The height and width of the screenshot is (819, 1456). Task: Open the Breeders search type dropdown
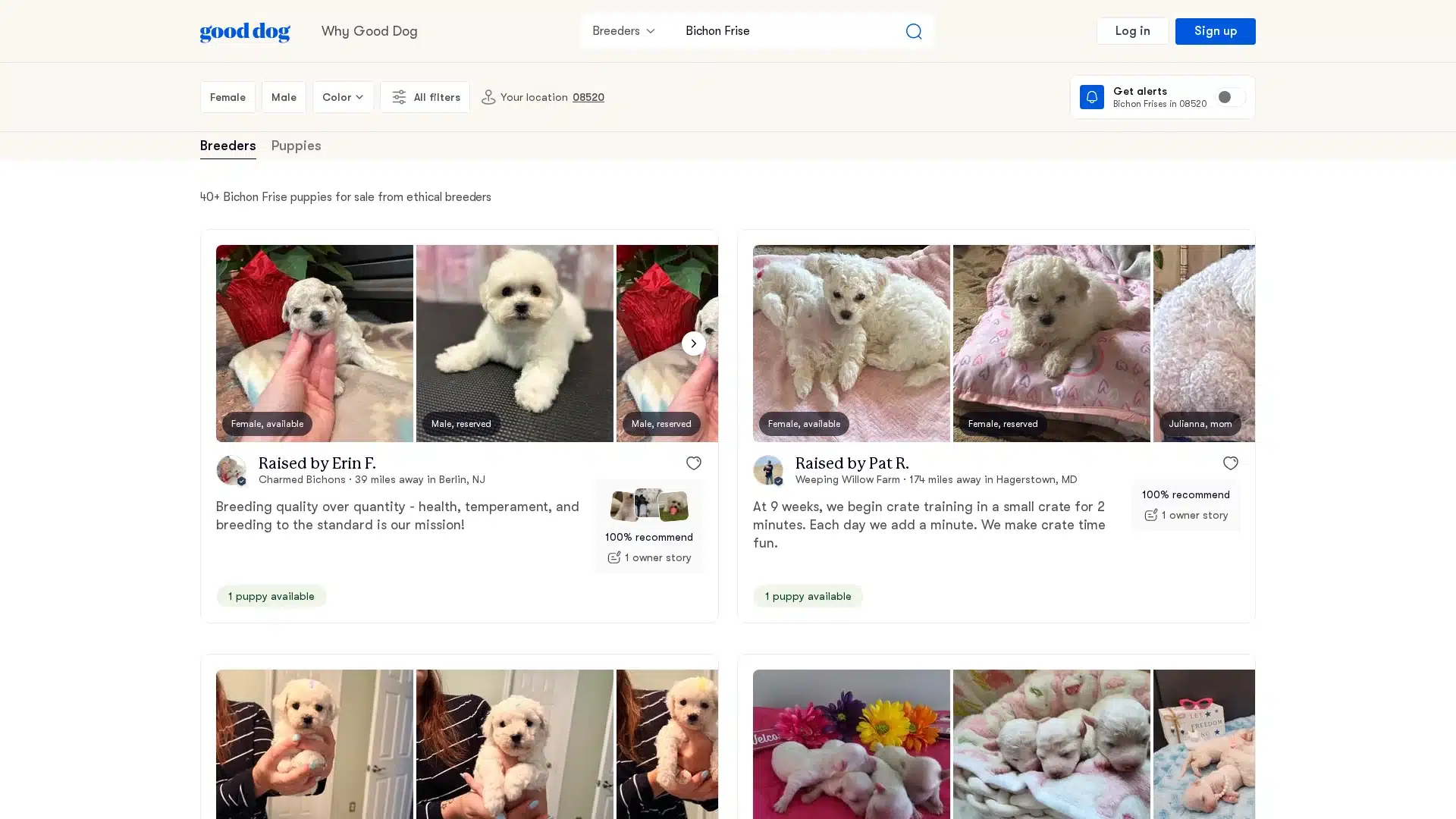[623, 31]
